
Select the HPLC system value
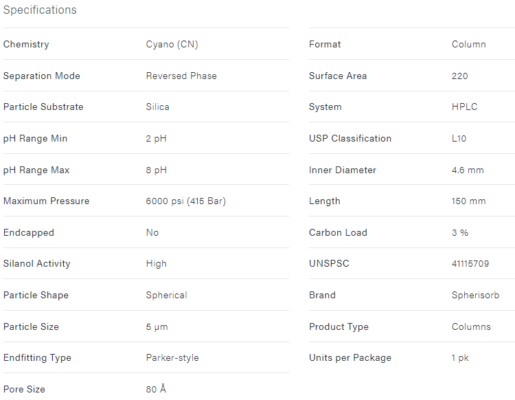[464, 107]
